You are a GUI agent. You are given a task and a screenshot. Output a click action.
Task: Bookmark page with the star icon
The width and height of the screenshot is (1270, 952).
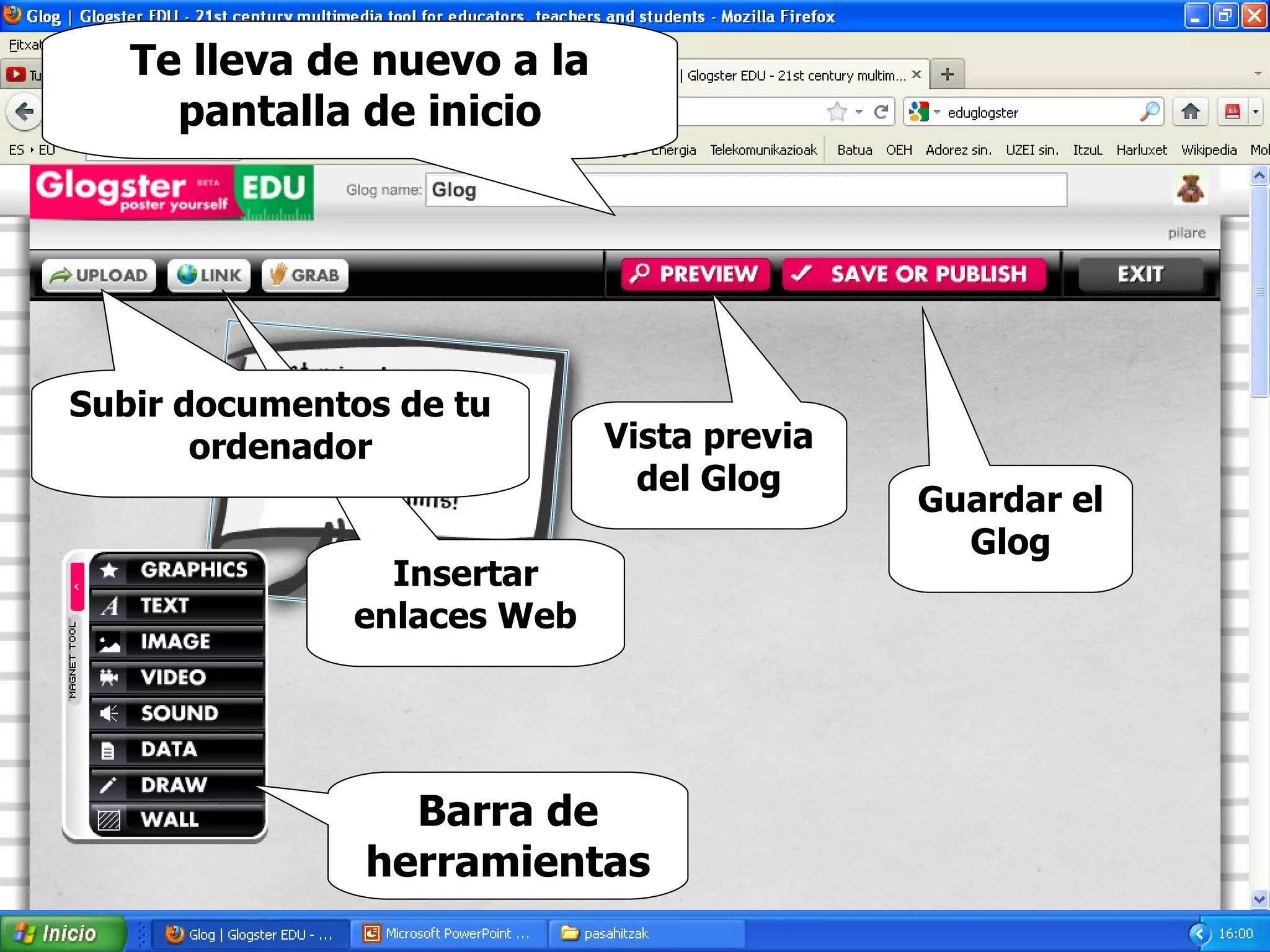837,112
